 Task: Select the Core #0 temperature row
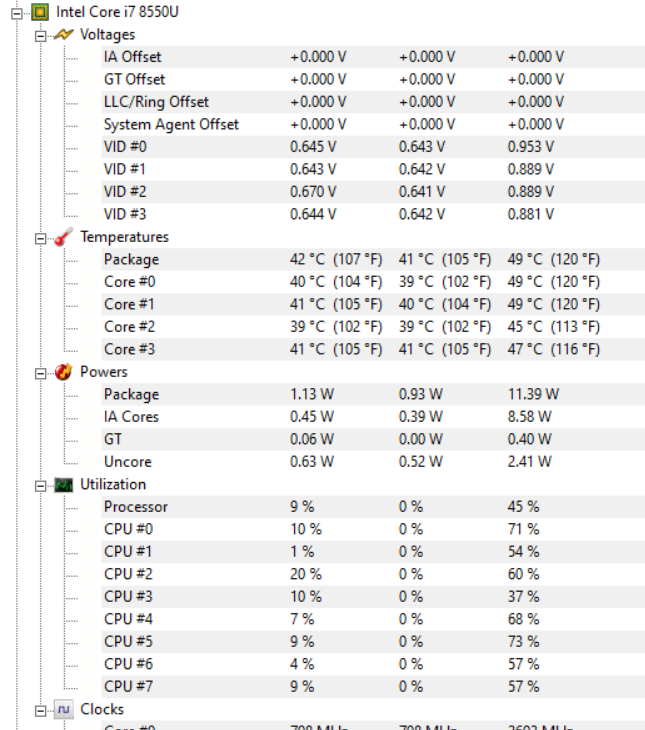pyautogui.click(x=373, y=282)
